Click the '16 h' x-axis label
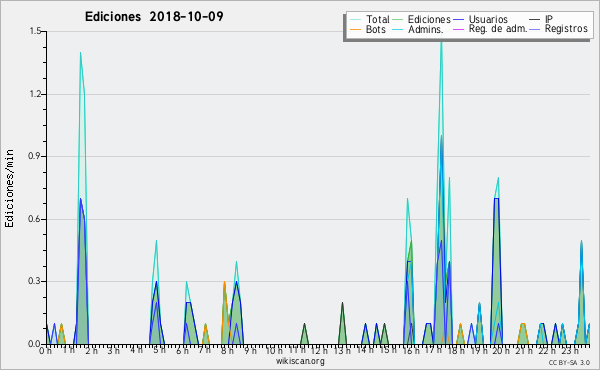The image size is (600, 370). point(410,351)
